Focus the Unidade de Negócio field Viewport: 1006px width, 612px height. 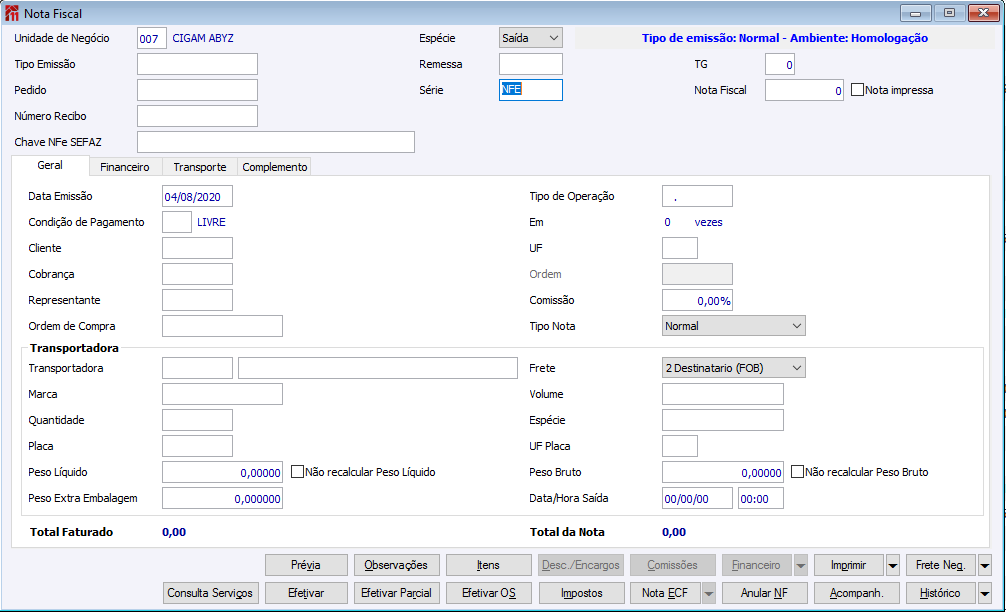pyautogui.click(x=151, y=38)
